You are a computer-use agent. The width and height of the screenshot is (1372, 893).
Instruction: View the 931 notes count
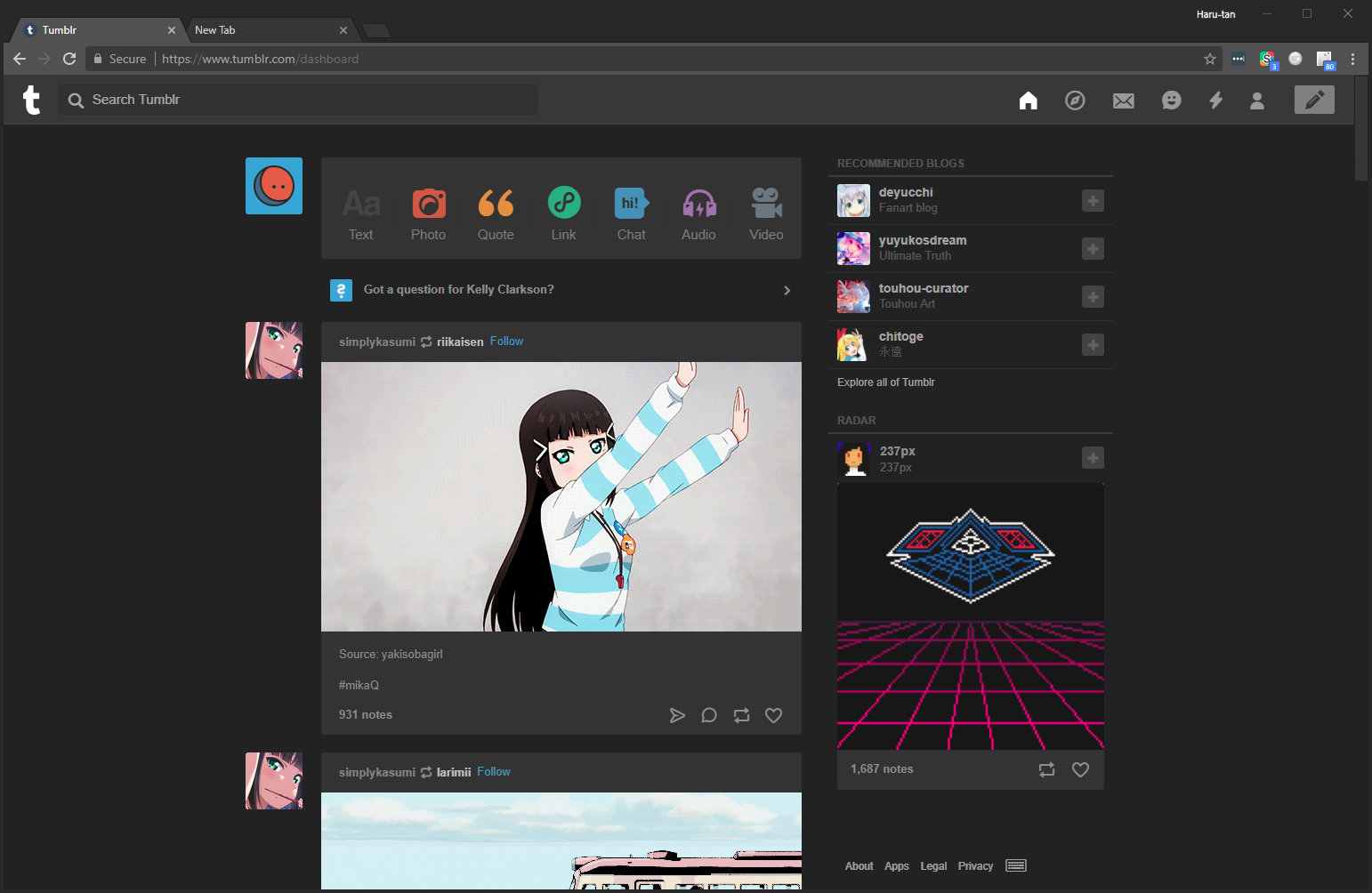tap(365, 715)
